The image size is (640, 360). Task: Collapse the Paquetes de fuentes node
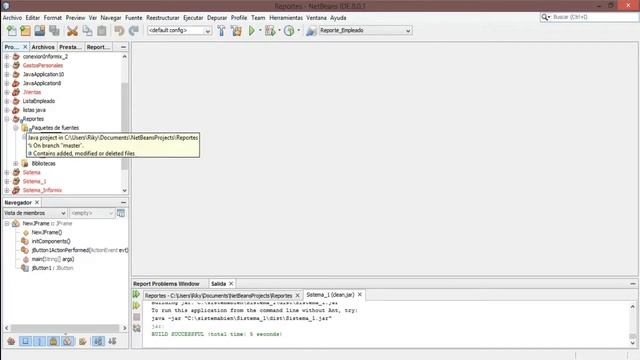[16, 128]
